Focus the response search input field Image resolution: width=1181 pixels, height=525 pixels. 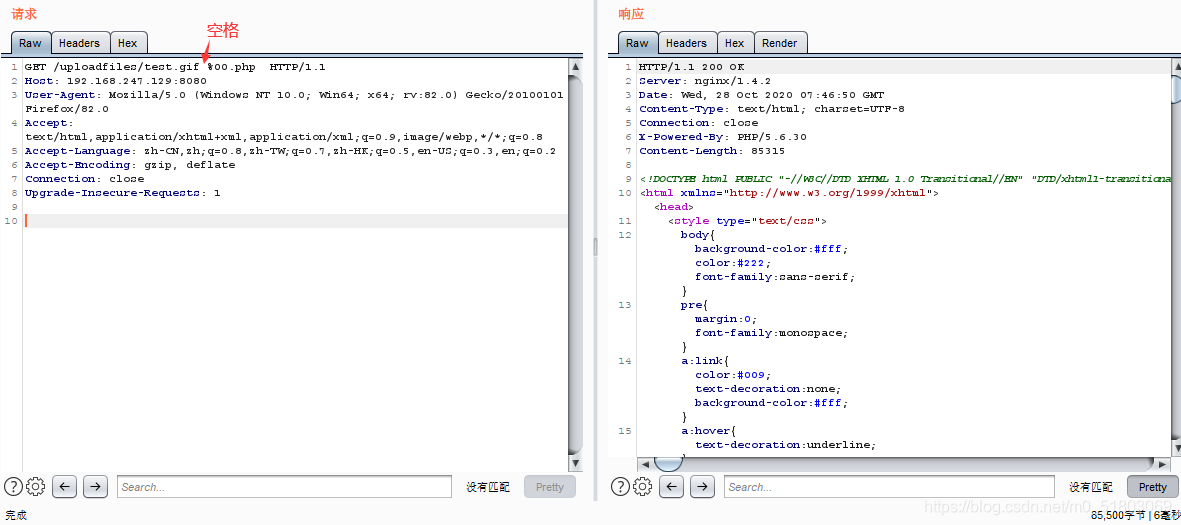point(888,487)
